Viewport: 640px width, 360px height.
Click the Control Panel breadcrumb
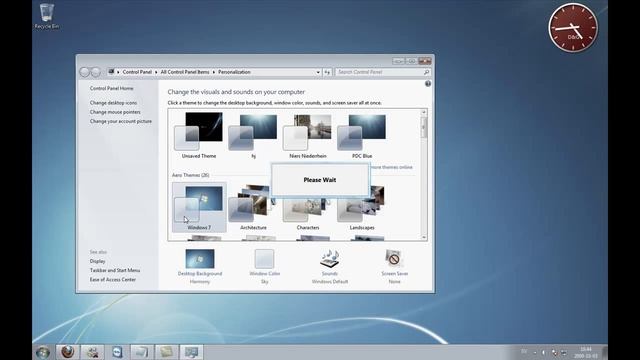pyautogui.click(x=137, y=72)
